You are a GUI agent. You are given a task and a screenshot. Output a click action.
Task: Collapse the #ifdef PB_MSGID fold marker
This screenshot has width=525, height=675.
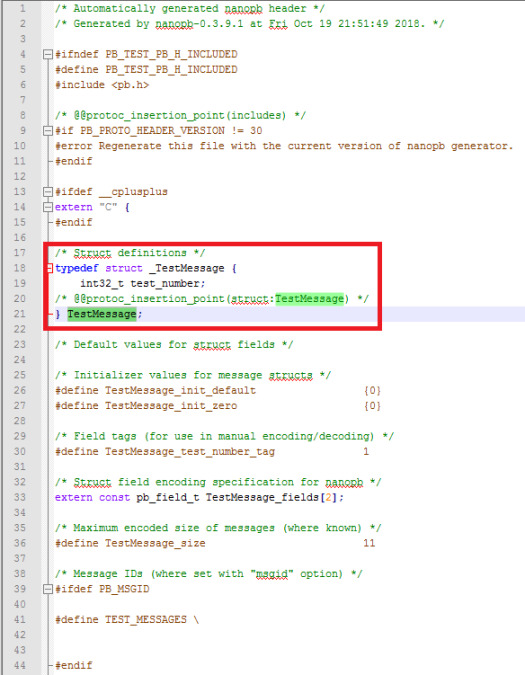pos(48,589)
